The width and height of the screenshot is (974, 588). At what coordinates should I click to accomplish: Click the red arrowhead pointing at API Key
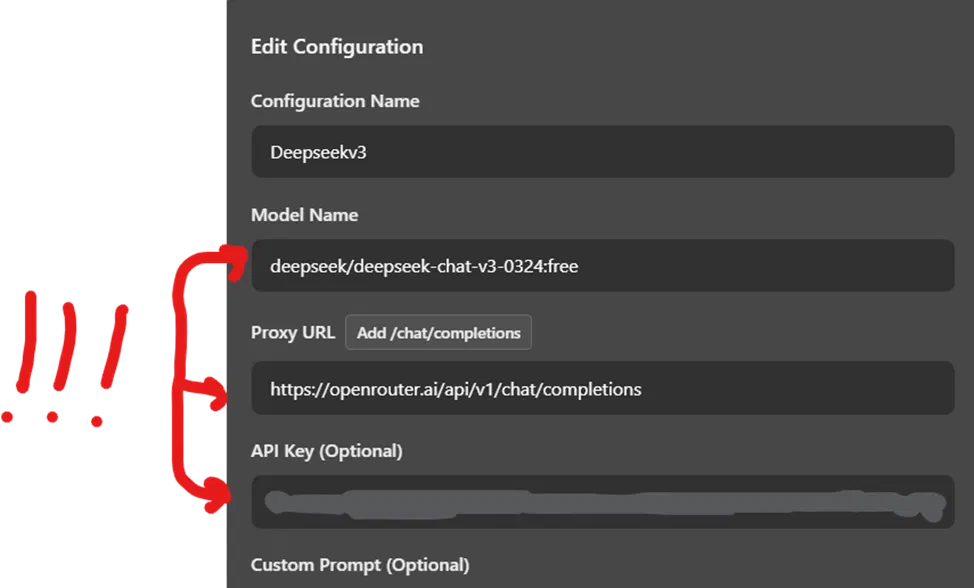215,495
